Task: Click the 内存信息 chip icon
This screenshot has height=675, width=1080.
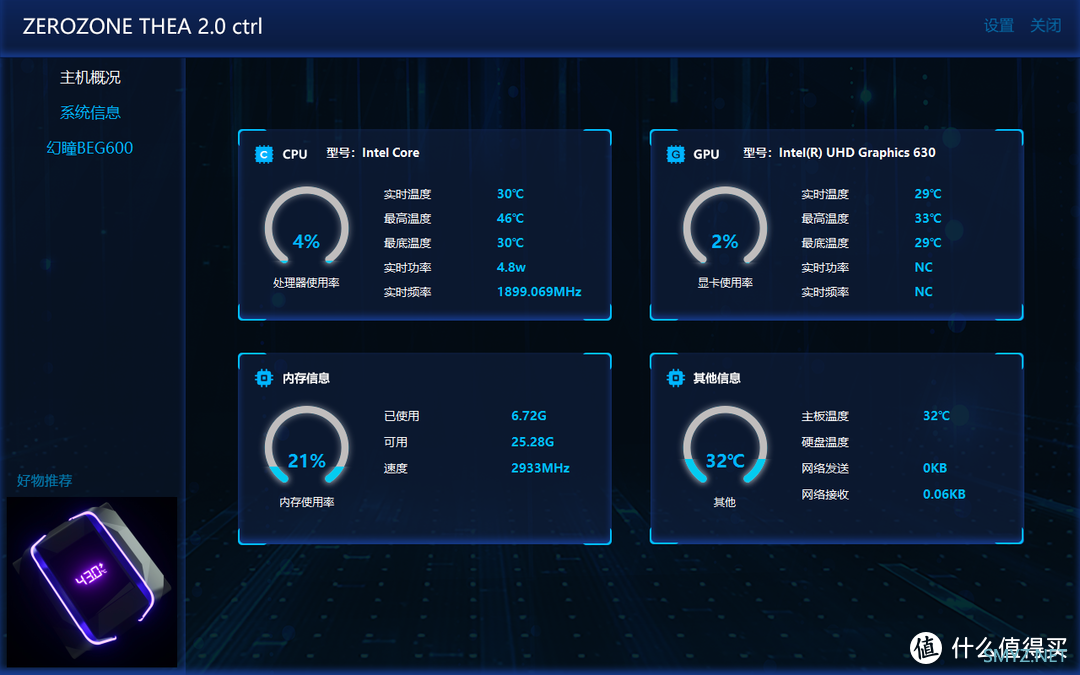Action: (264, 378)
